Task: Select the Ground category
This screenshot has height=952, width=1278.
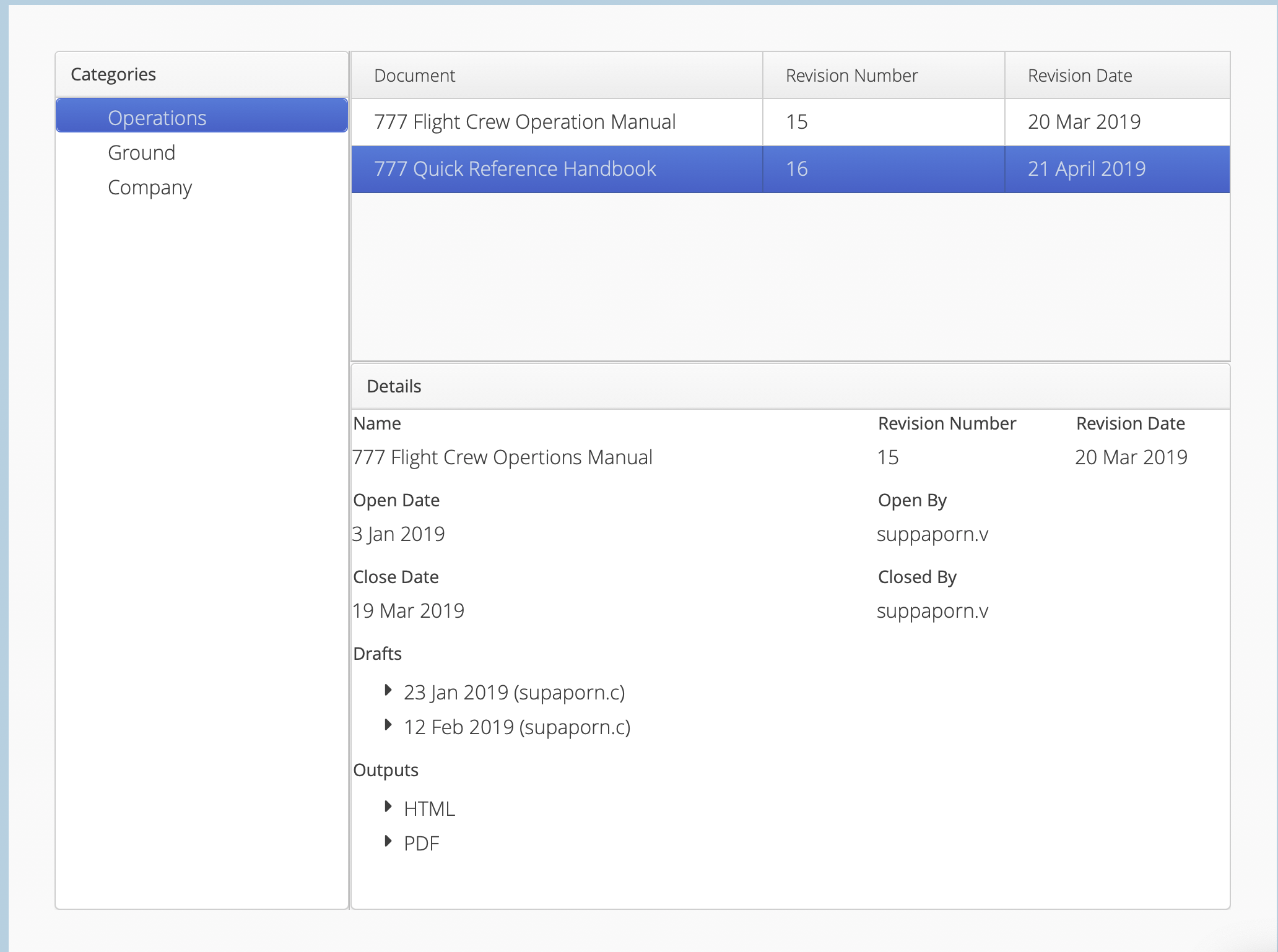Action: point(141,152)
